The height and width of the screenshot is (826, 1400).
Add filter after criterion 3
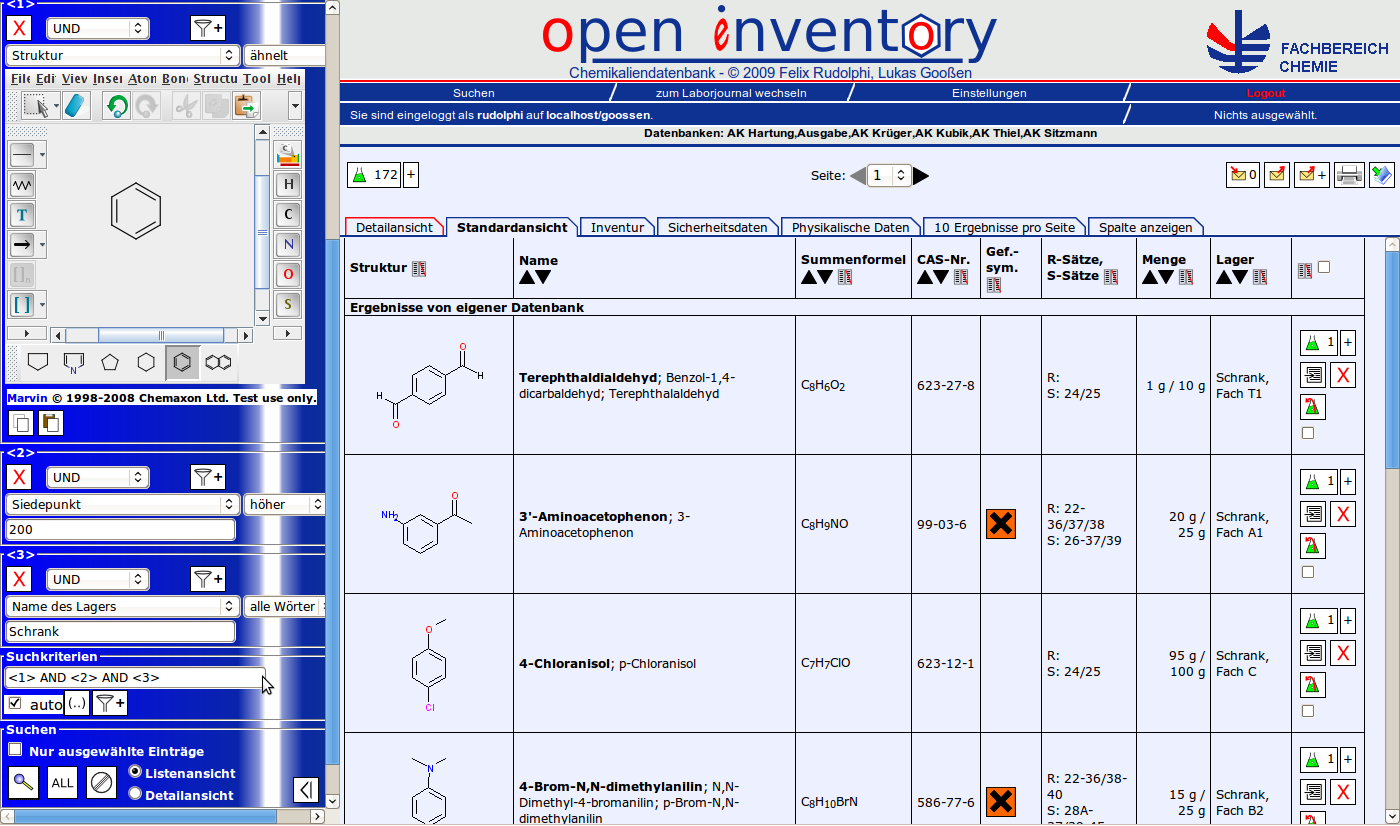(208, 579)
